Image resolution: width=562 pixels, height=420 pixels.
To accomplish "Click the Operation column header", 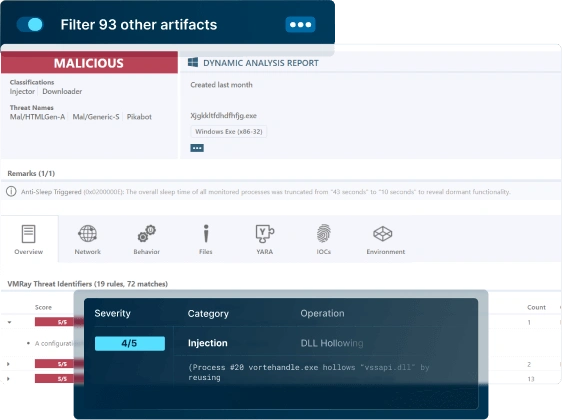I will click(322, 313).
